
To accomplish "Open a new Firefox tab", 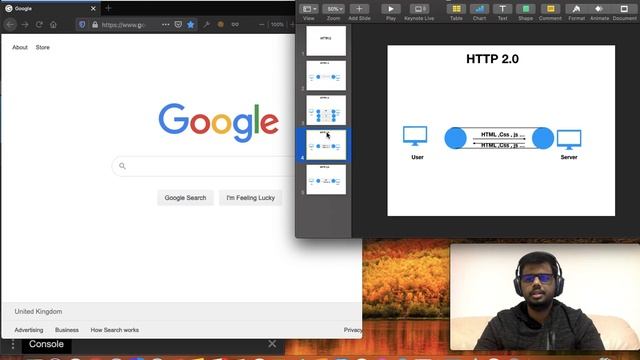I will coord(108,8).
